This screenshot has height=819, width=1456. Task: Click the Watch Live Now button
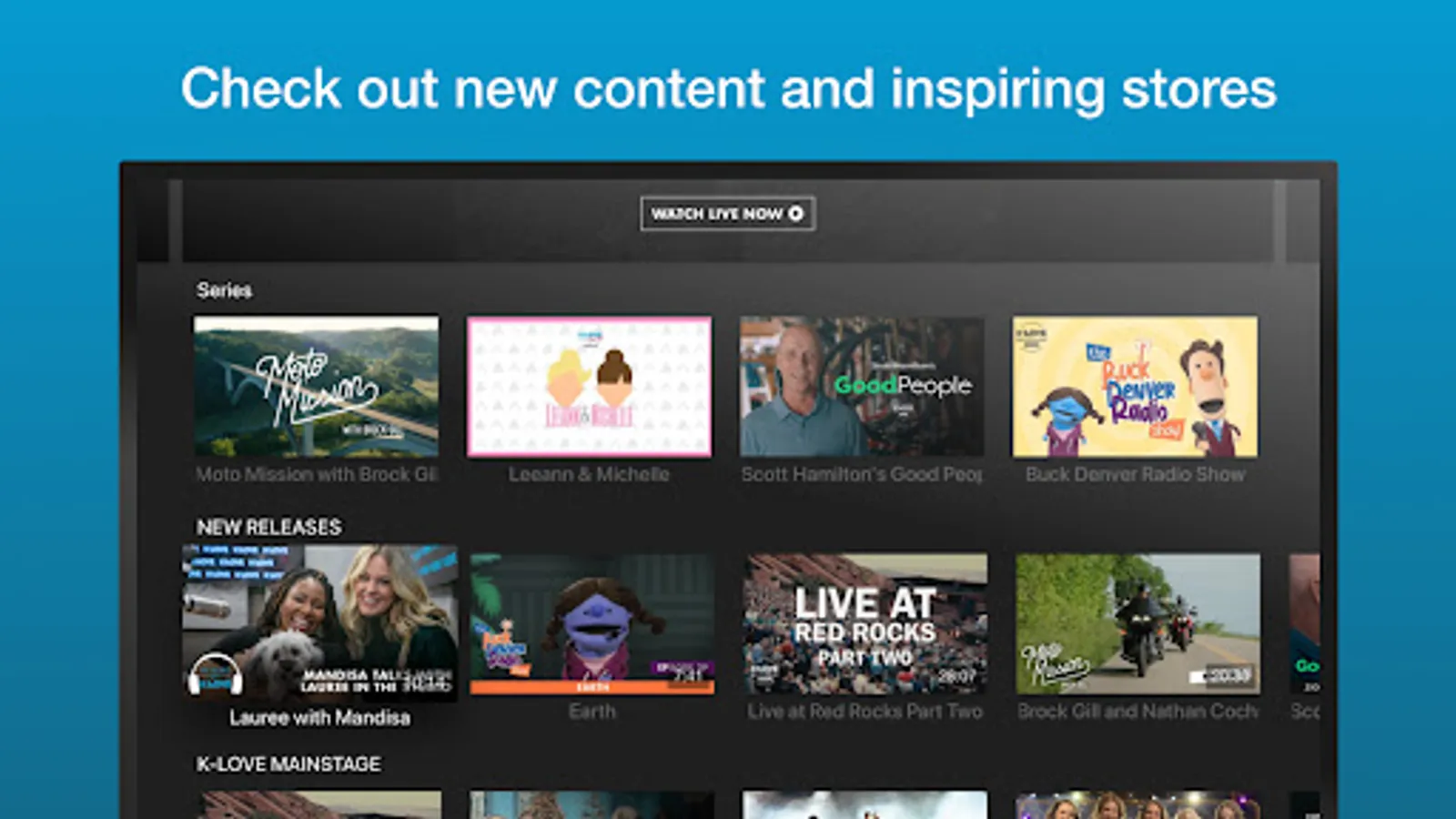[727, 214]
